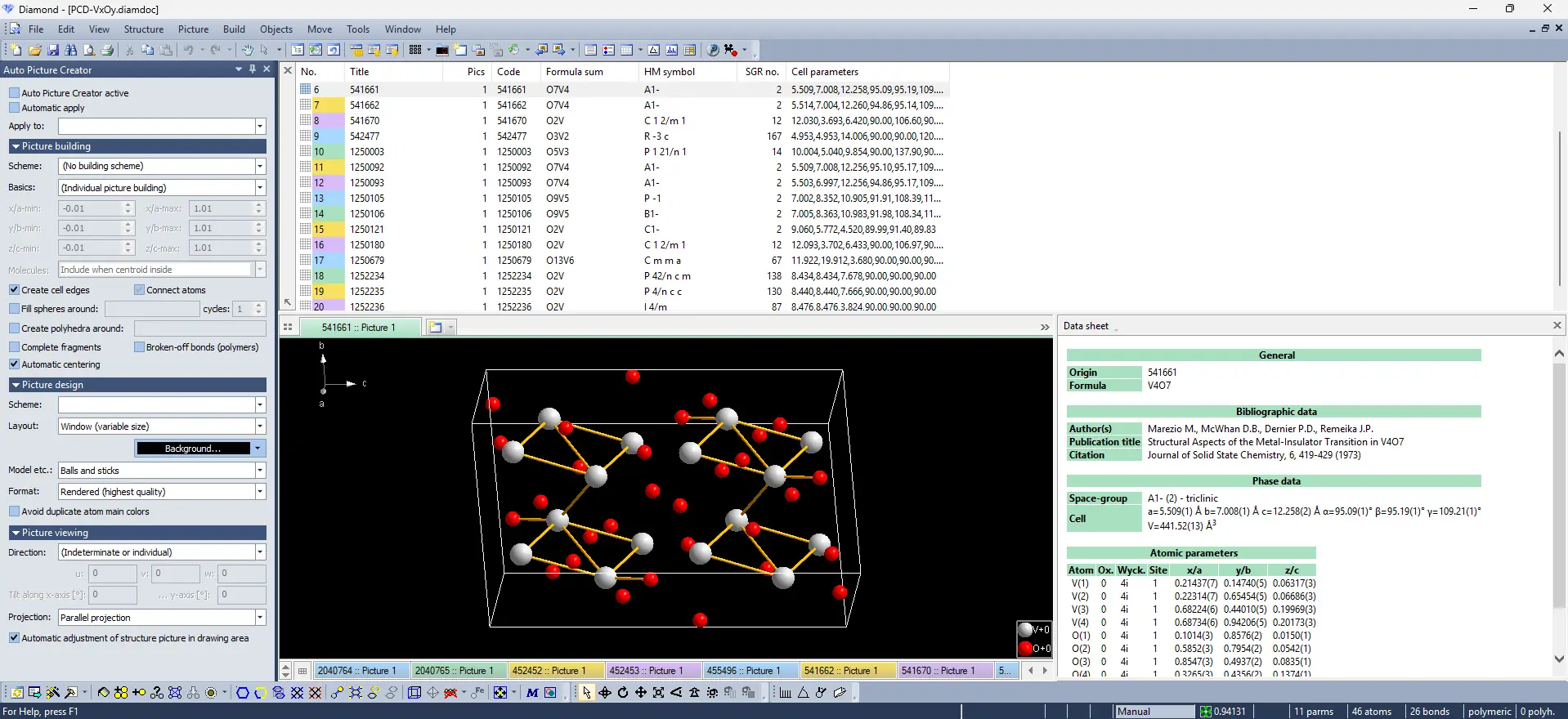Screen dimensions: 1568x719
Task: Enable Auto Picture Creator active checkbox
Action: [14, 93]
